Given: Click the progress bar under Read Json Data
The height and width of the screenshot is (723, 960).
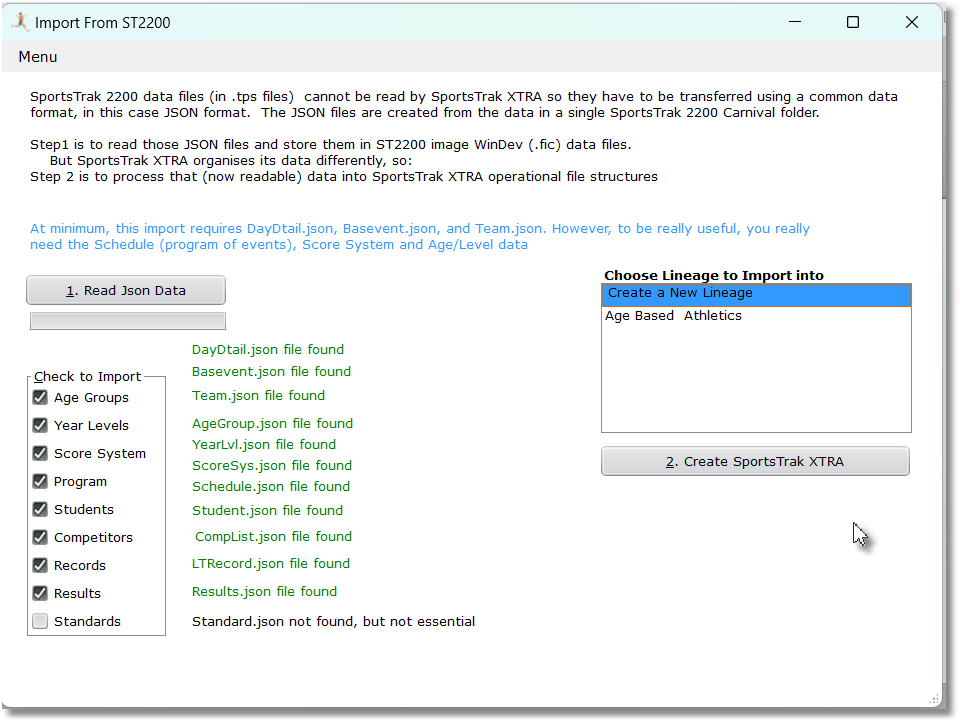Looking at the screenshot, I should (127, 321).
